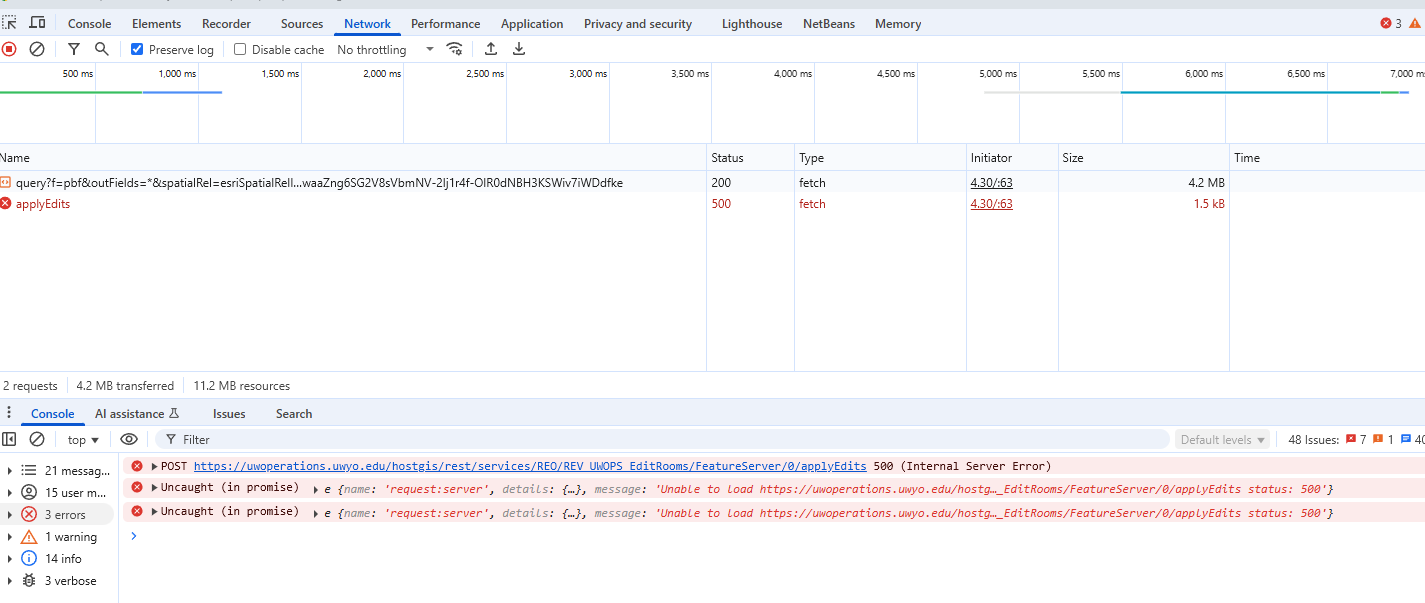Create a live expression in Console
The height and width of the screenshot is (603, 1425).
[x=128, y=439]
